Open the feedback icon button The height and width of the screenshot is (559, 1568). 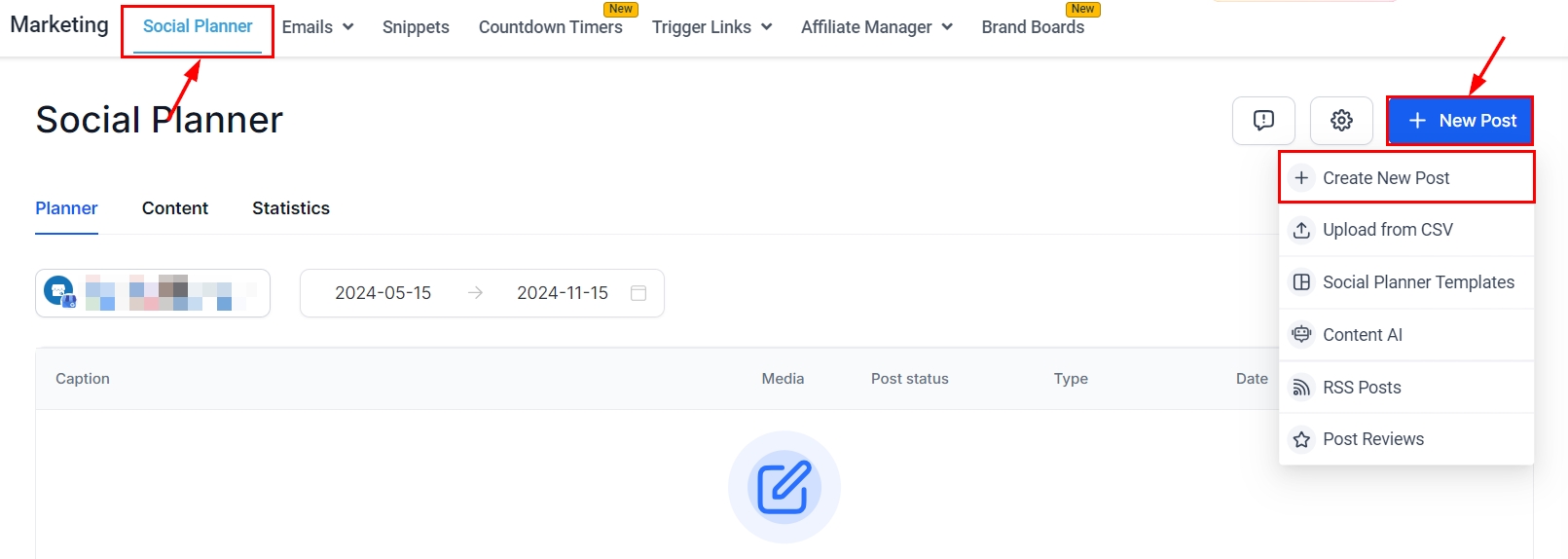(x=1263, y=121)
